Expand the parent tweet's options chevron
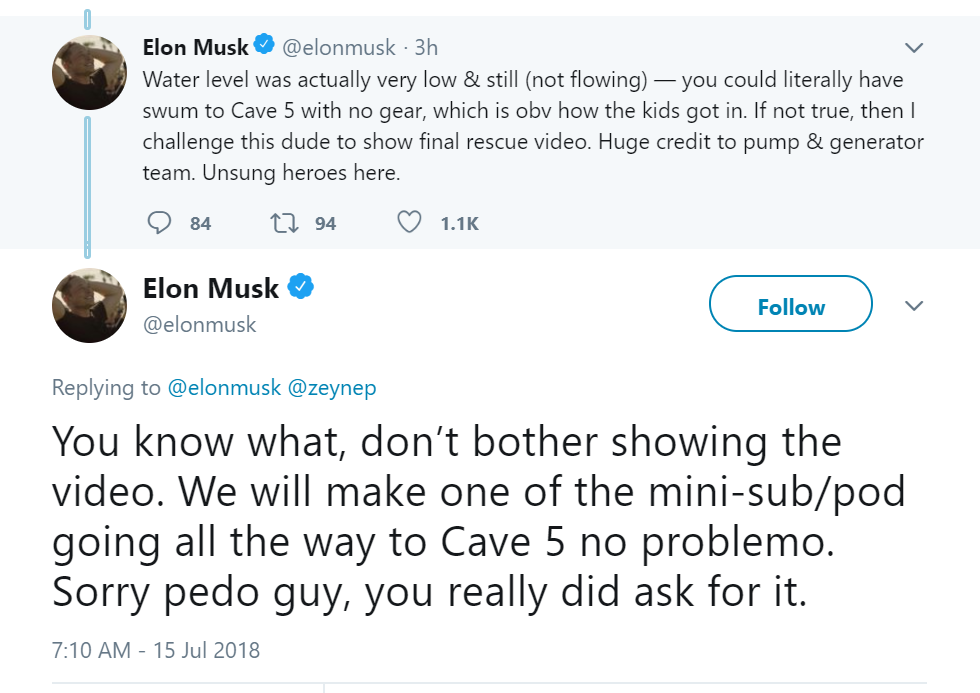Viewport: 980px width, 693px height. point(913,47)
